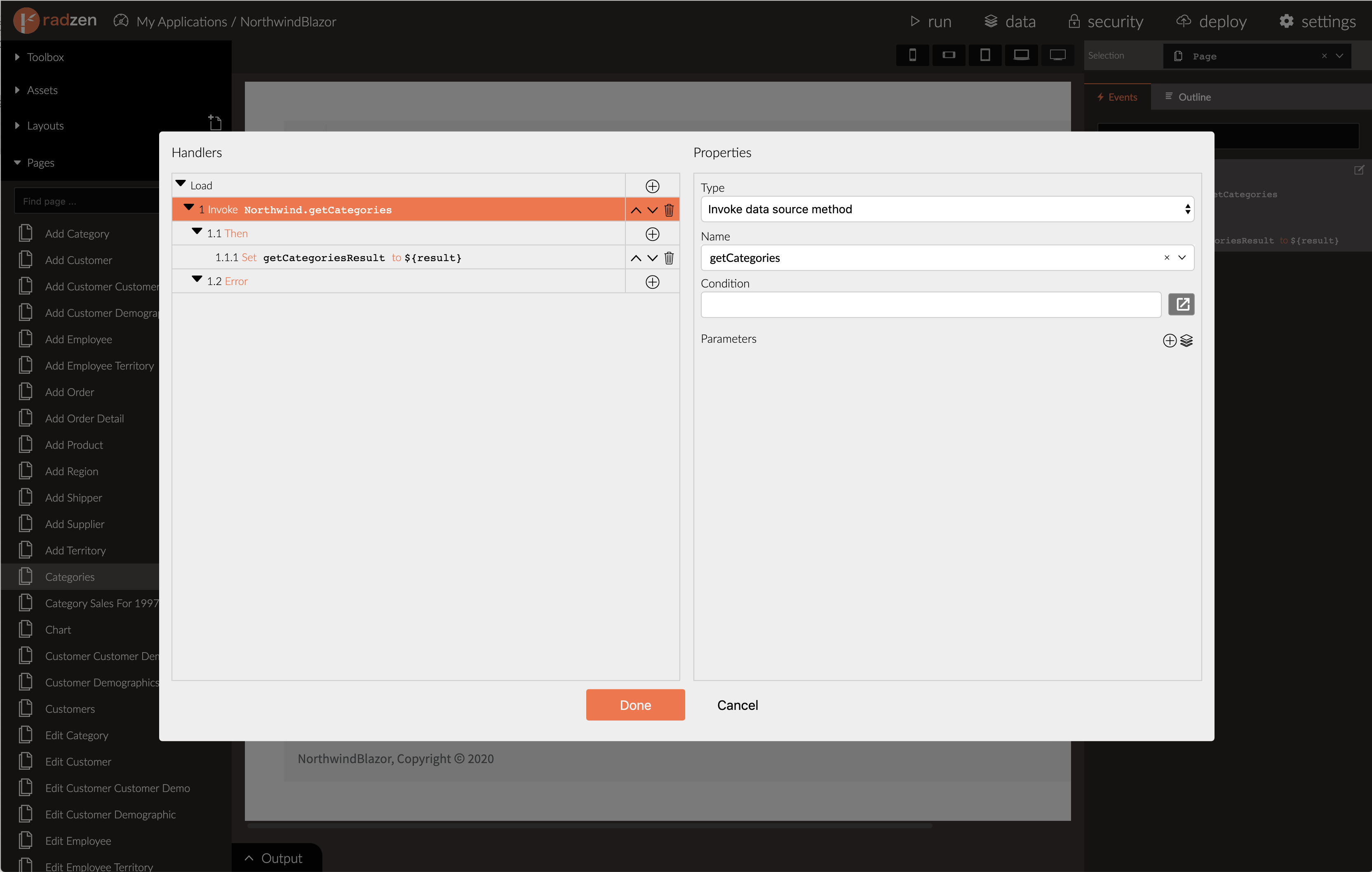Add a handler to the Load event
The image size is (1372, 872).
coord(652,186)
